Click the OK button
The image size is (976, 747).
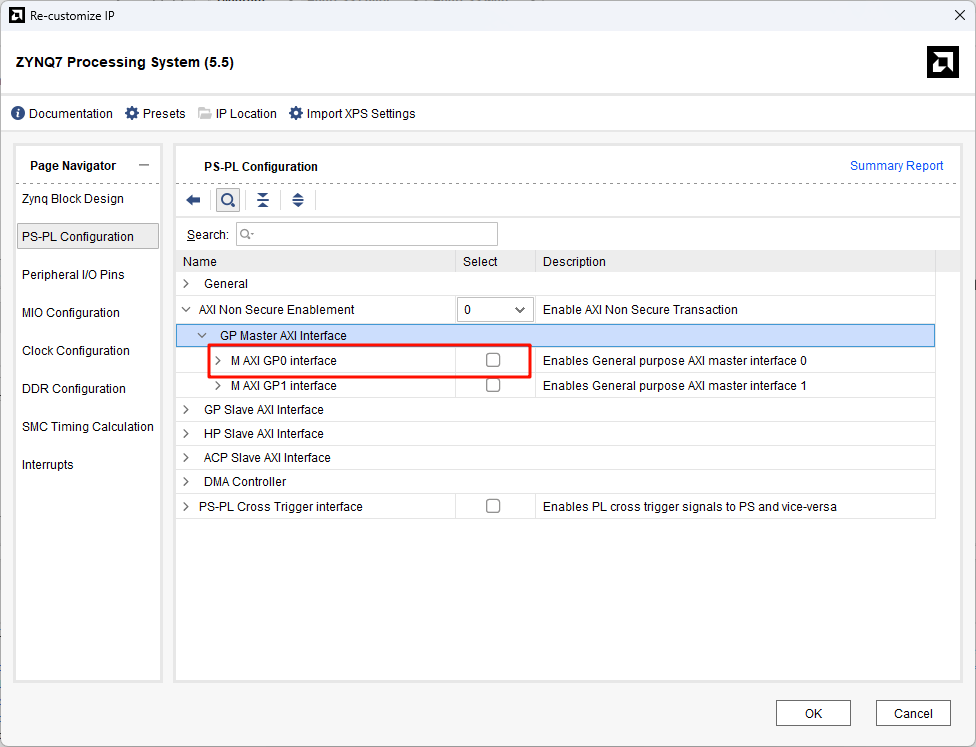click(x=813, y=713)
